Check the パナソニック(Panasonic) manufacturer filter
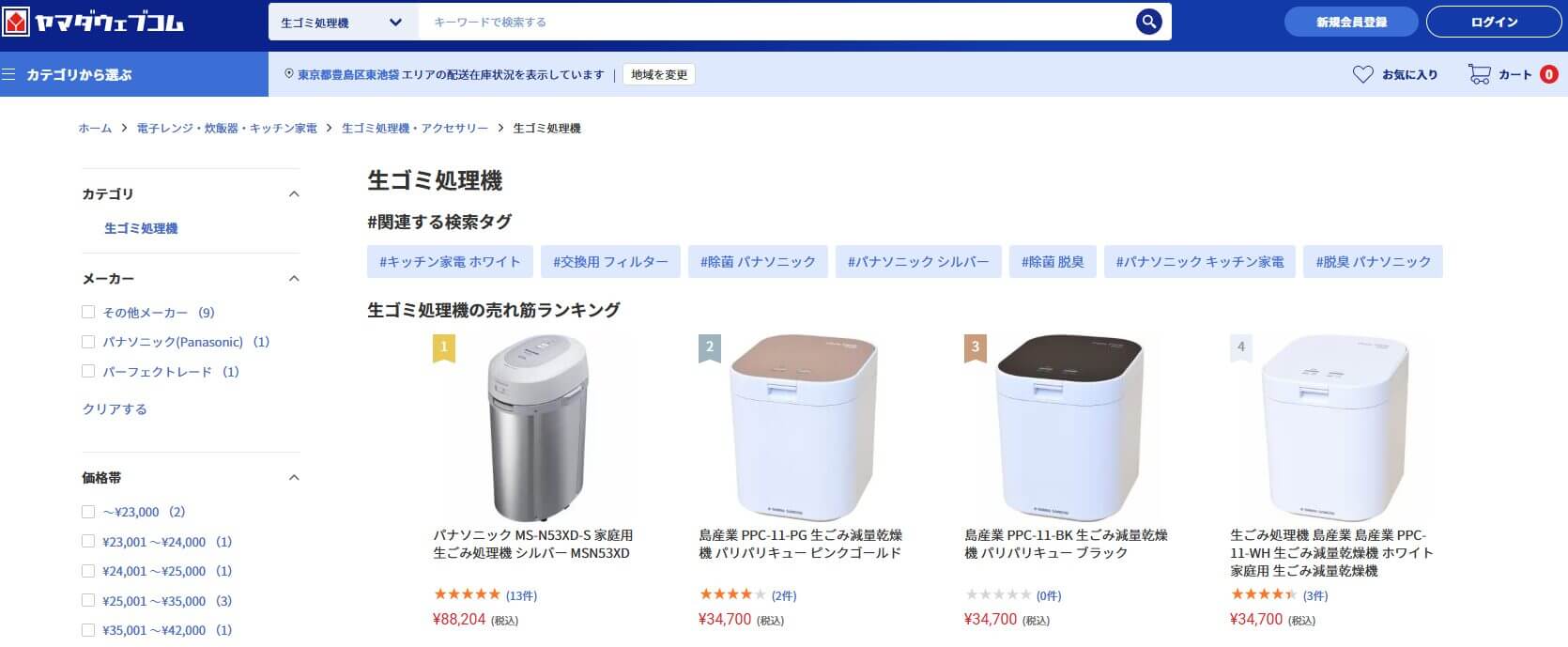Image resolution: width=1568 pixels, height=647 pixels. pyautogui.click(x=87, y=342)
